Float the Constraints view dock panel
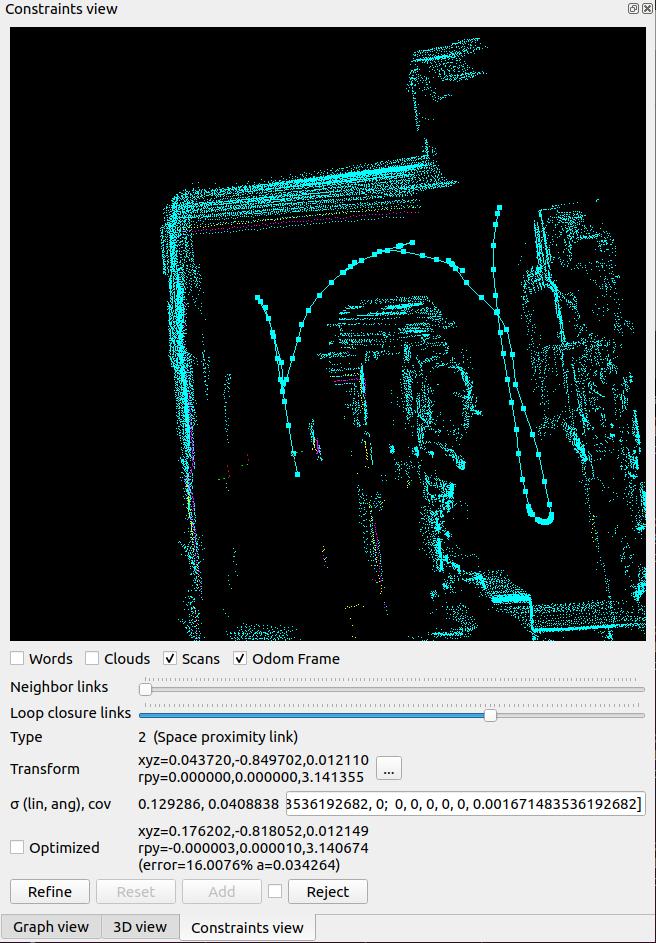 (633, 9)
